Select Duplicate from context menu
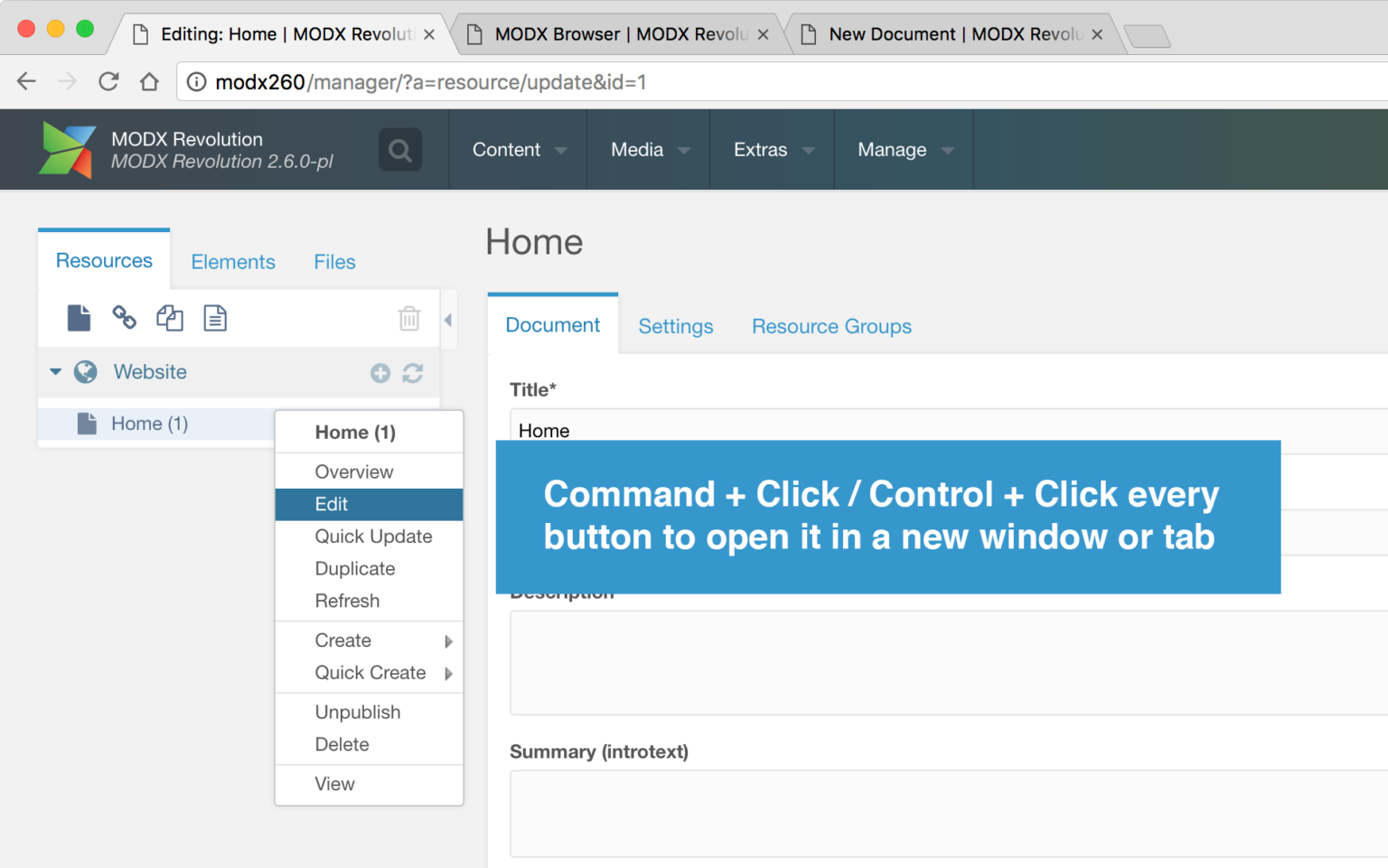 [369, 569]
